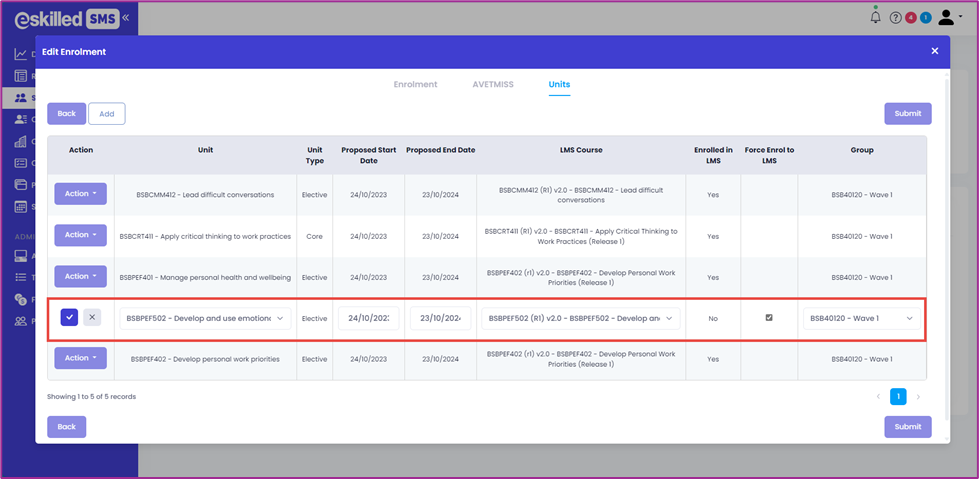This screenshot has height=479, width=979.
Task: Go to page 1 in pagination
Action: click(x=898, y=397)
